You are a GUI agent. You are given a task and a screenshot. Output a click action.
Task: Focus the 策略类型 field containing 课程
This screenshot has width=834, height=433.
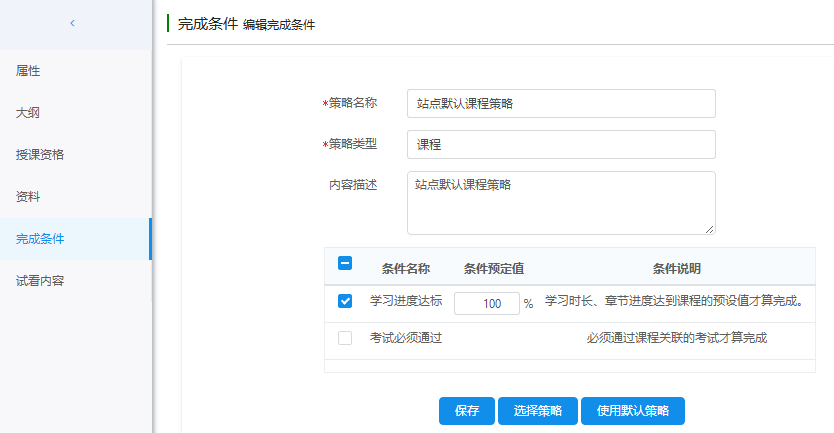[x=561, y=144]
